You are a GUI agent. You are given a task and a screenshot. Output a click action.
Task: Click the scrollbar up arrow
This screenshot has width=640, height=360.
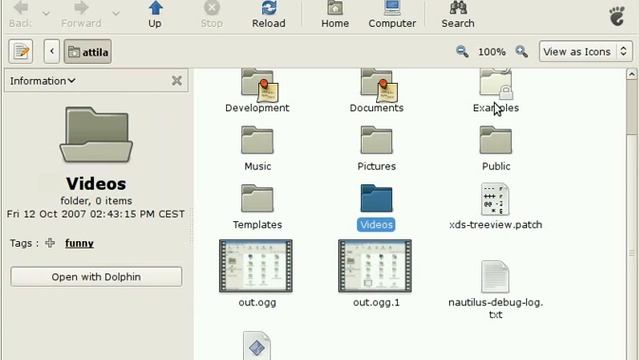pos(631,74)
